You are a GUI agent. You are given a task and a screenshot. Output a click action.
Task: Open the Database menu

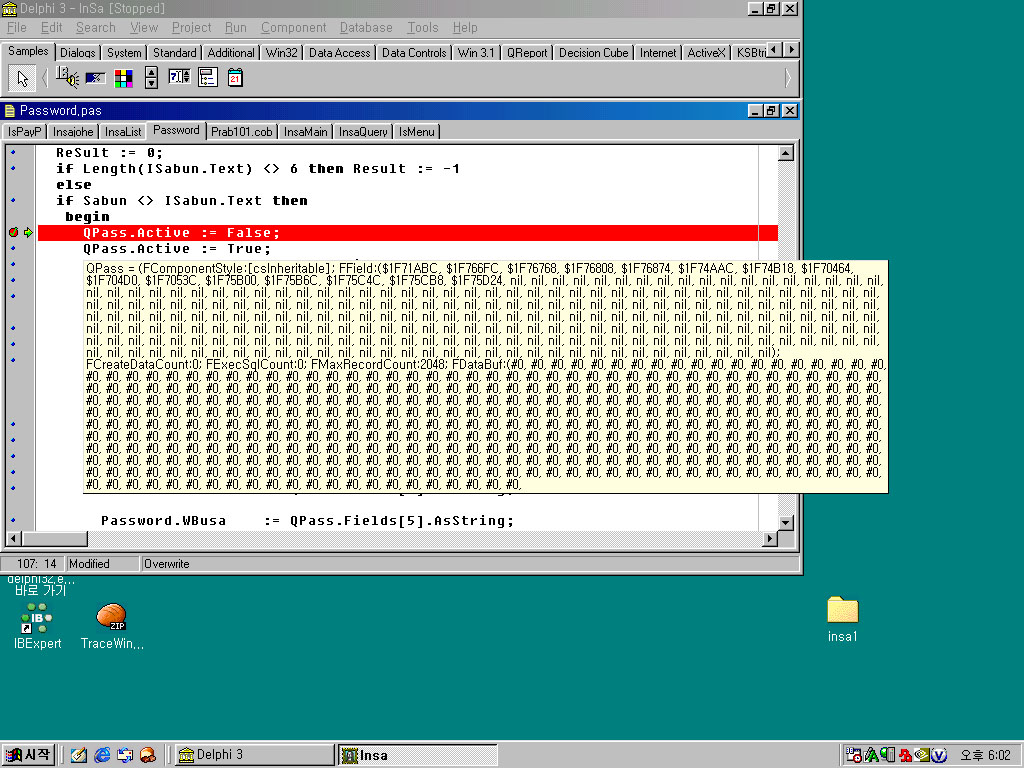[366, 28]
